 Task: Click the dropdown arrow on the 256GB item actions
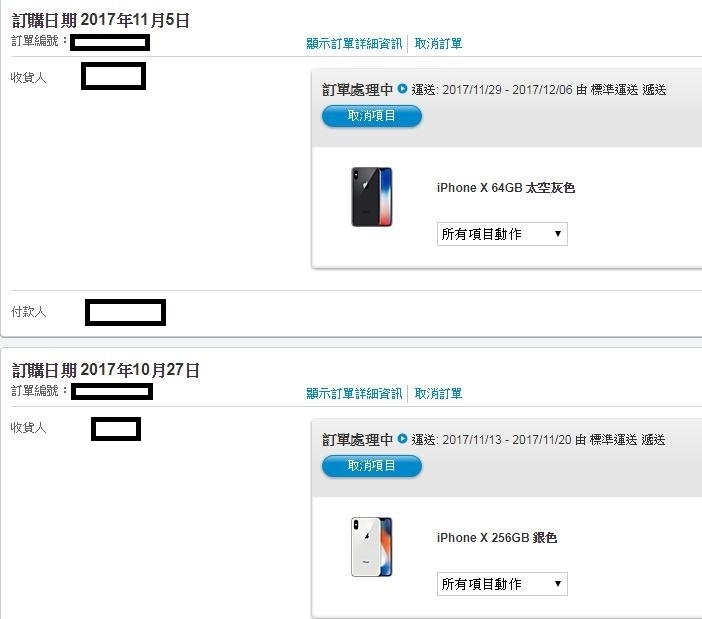coord(557,584)
